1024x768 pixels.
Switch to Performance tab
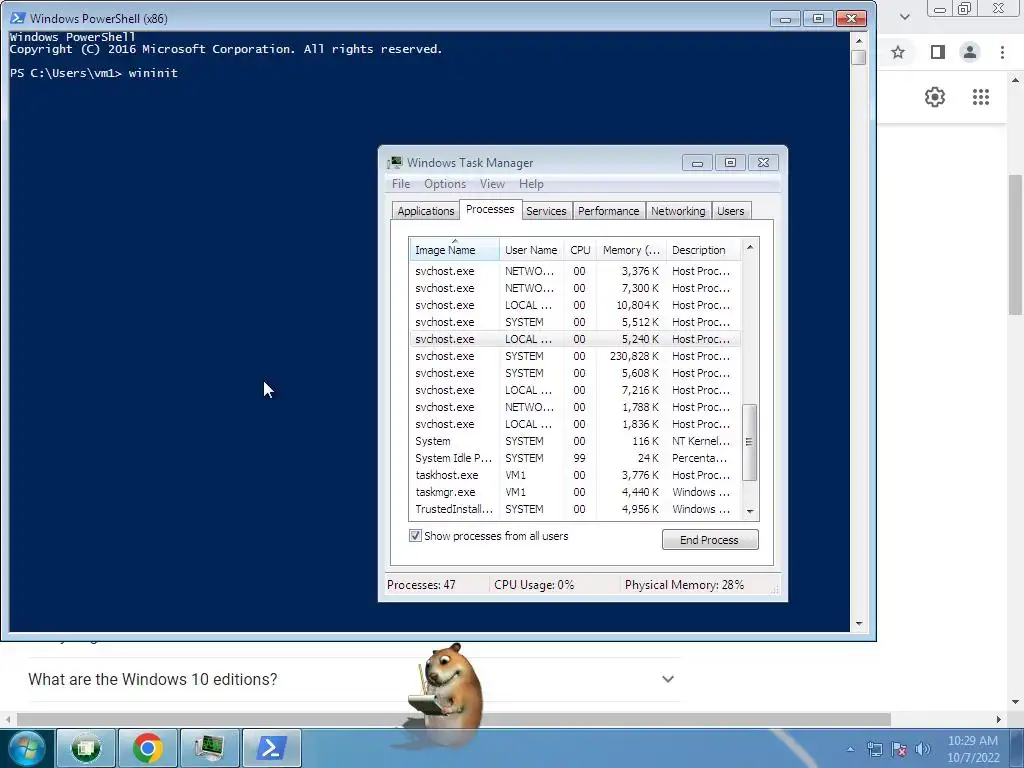[608, 211]
